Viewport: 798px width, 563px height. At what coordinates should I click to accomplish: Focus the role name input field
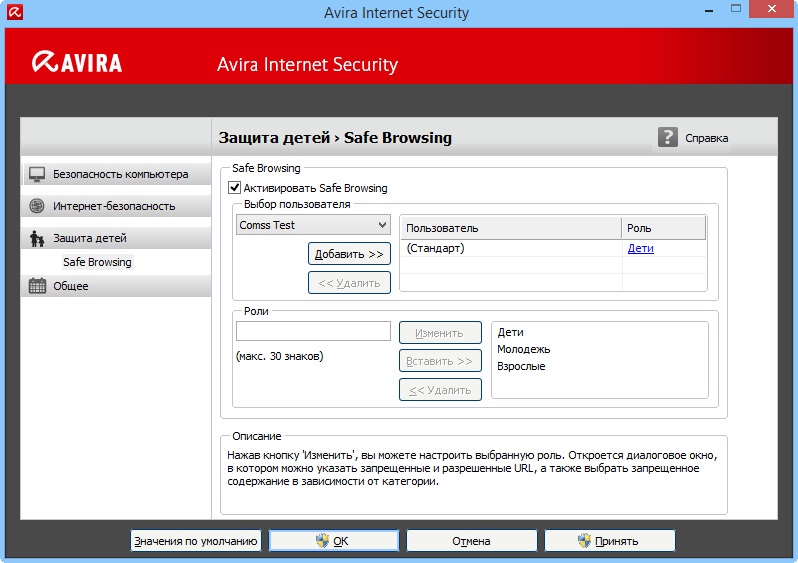(x=313, y=331)
